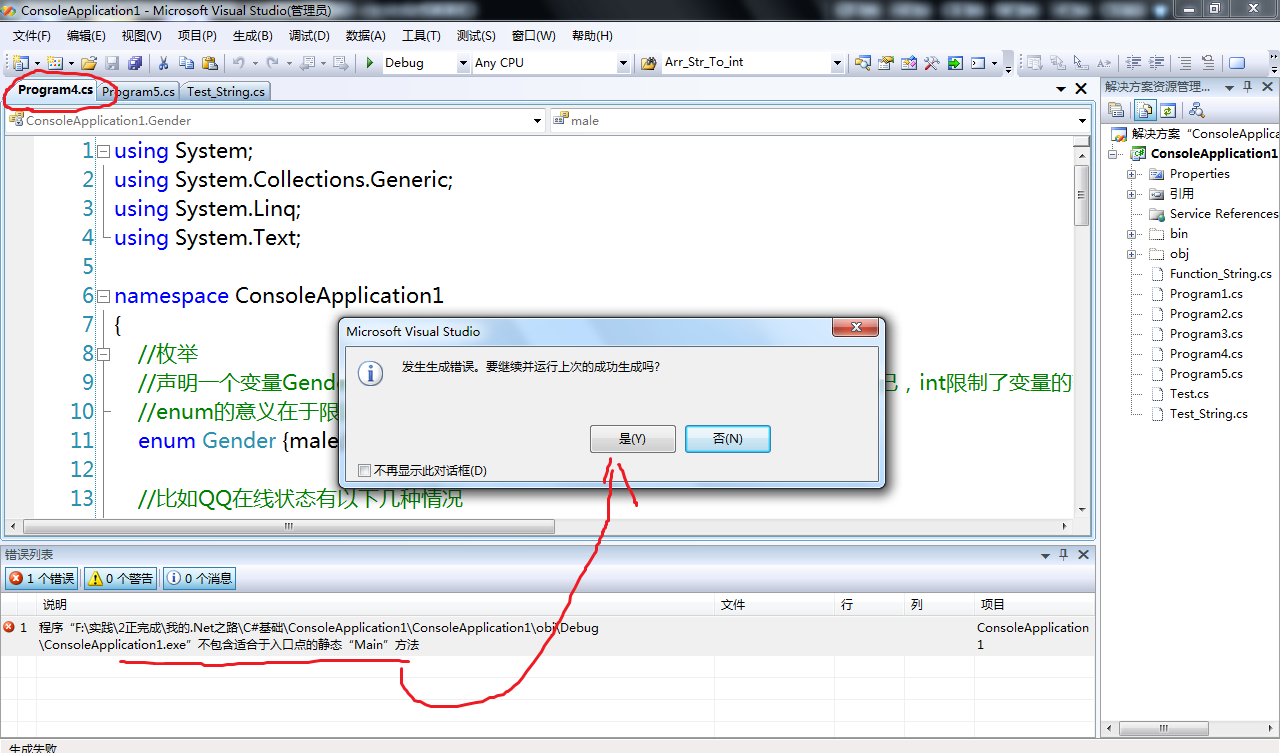Open the Toolbox hammer-and-wrench icon
This screenshot has width=1280, height=753.
click(931, 63)
